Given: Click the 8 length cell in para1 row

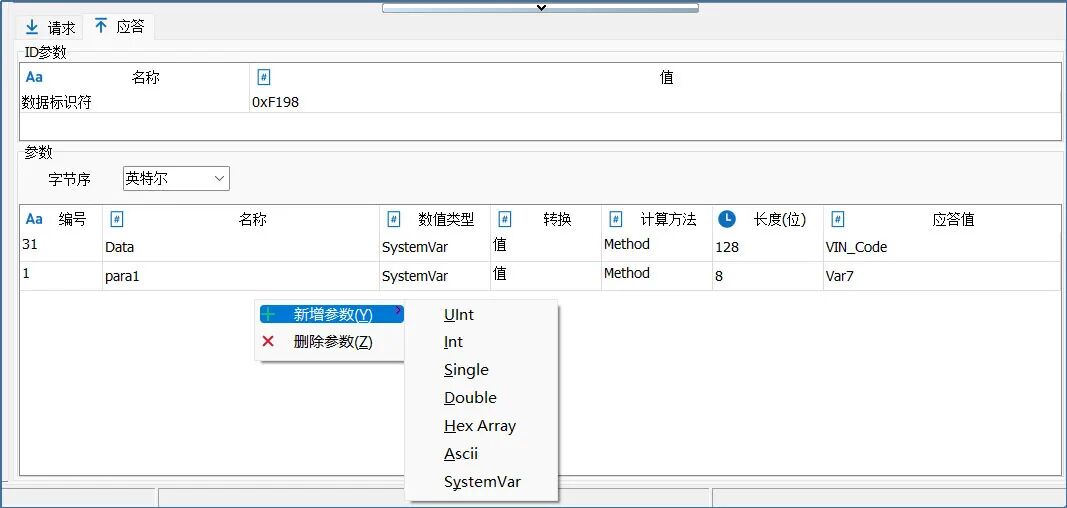Looking at the screenshot, I should pyautogui.click(x=768, y=276).
